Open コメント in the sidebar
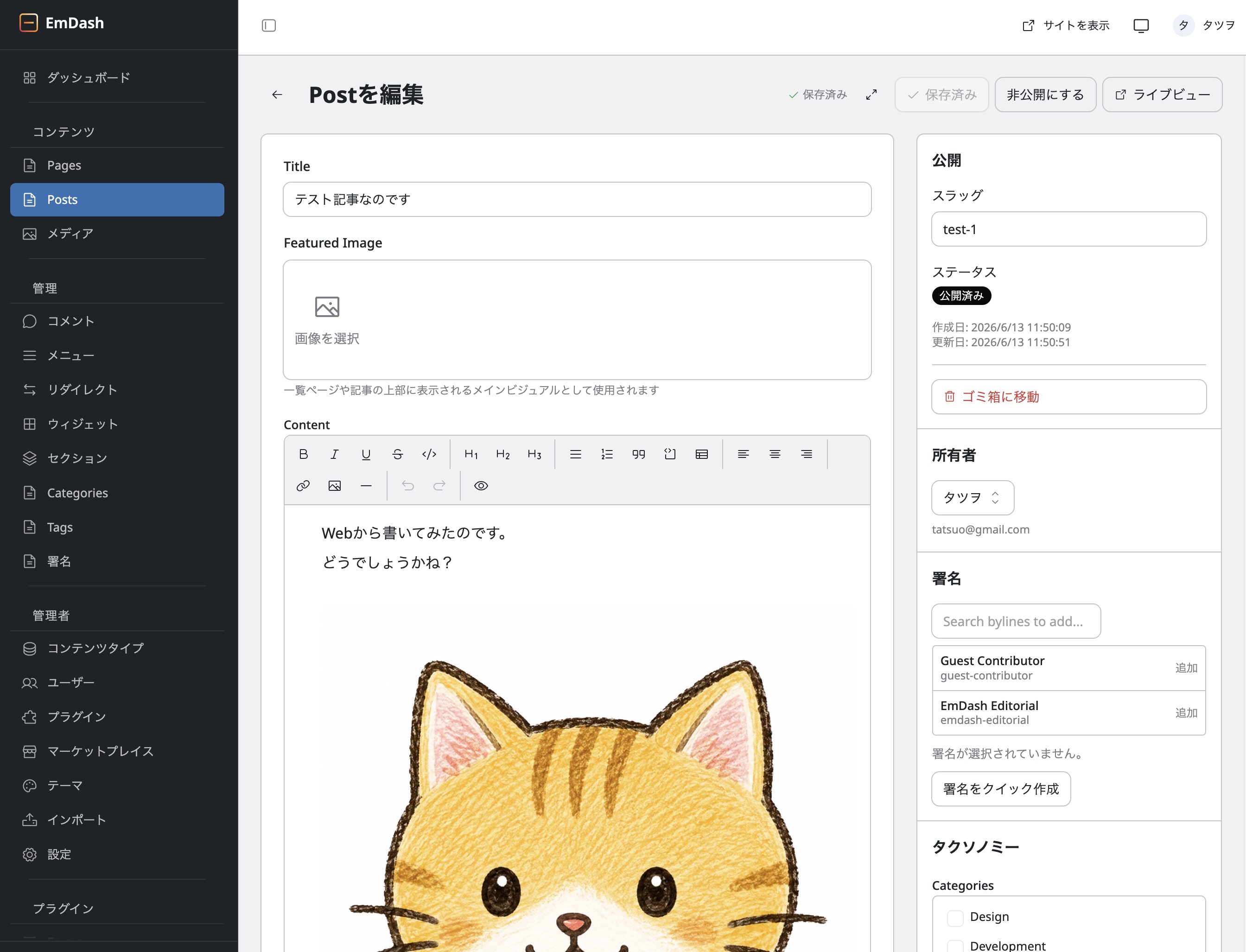 (117, 321)
